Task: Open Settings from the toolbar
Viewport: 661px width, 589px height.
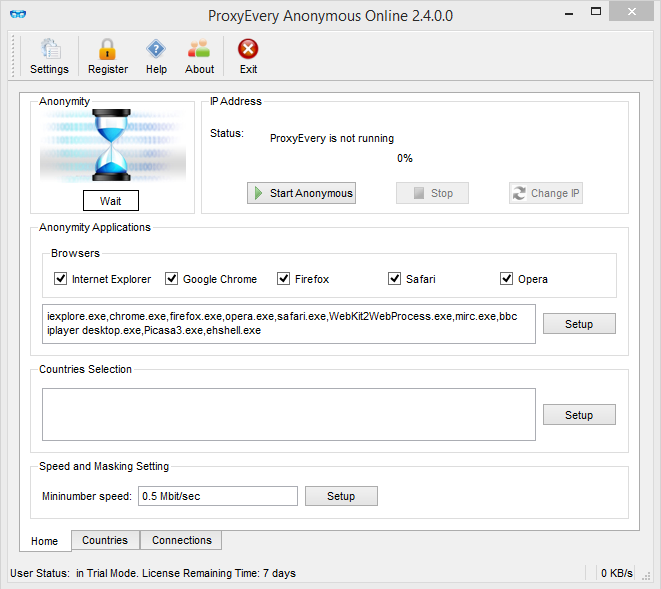Action: coord(49,56)
